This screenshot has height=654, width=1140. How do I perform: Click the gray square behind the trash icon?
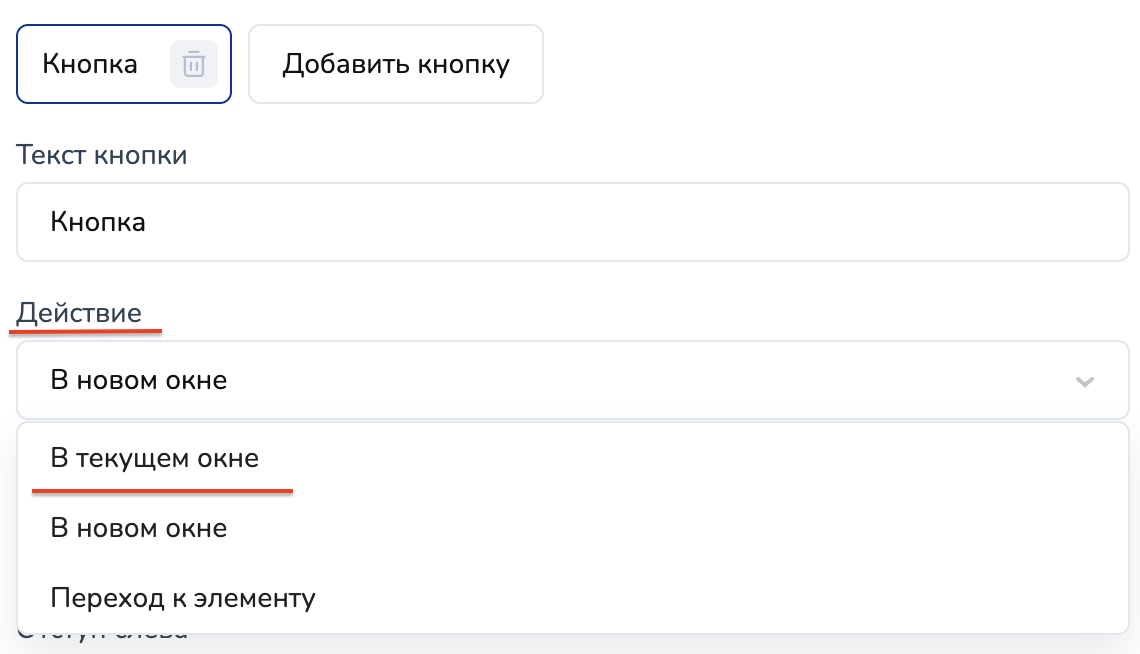pos(193,64)
